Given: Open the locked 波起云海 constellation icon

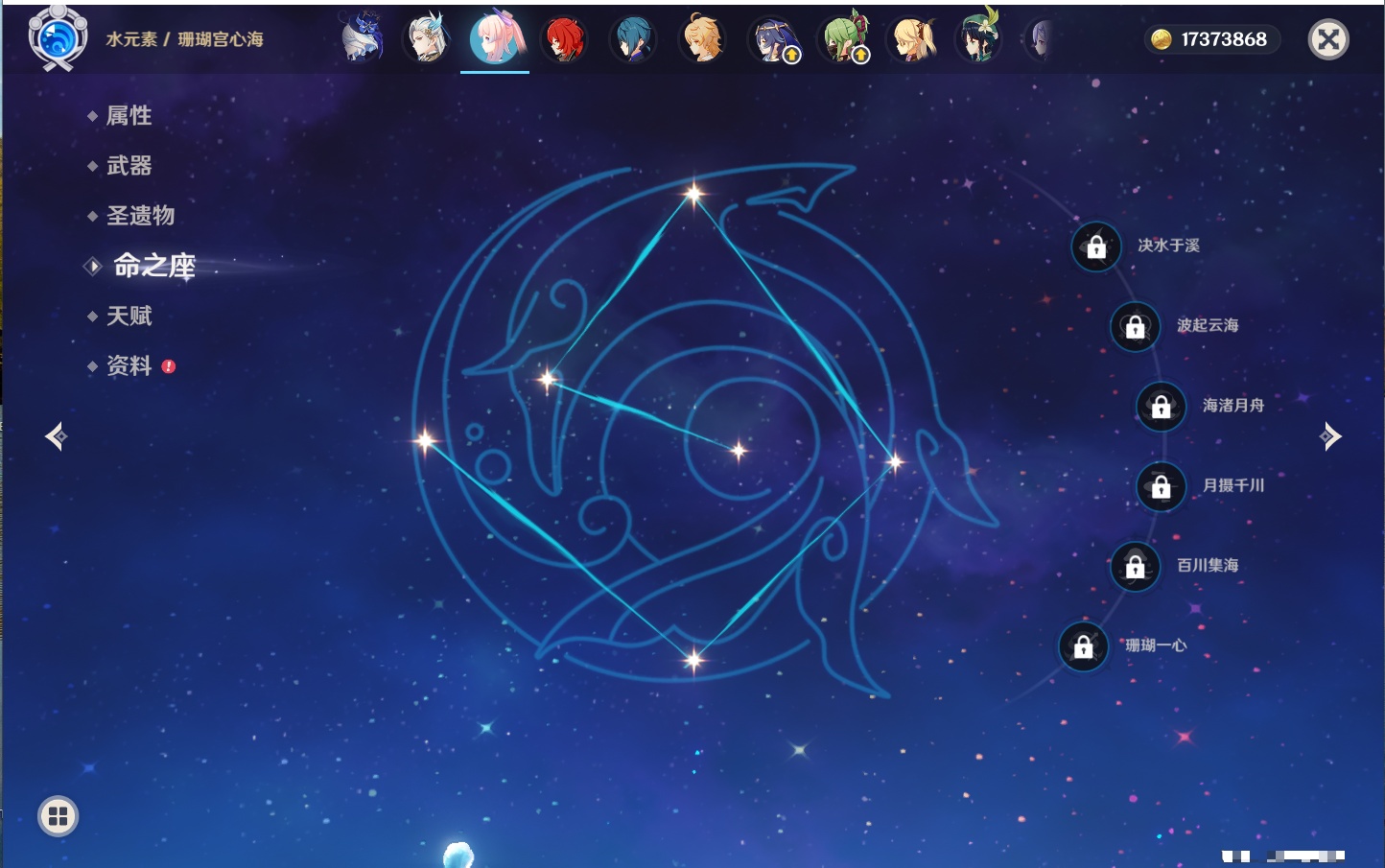Looking at the screenshot, I should coord(1136,326).
